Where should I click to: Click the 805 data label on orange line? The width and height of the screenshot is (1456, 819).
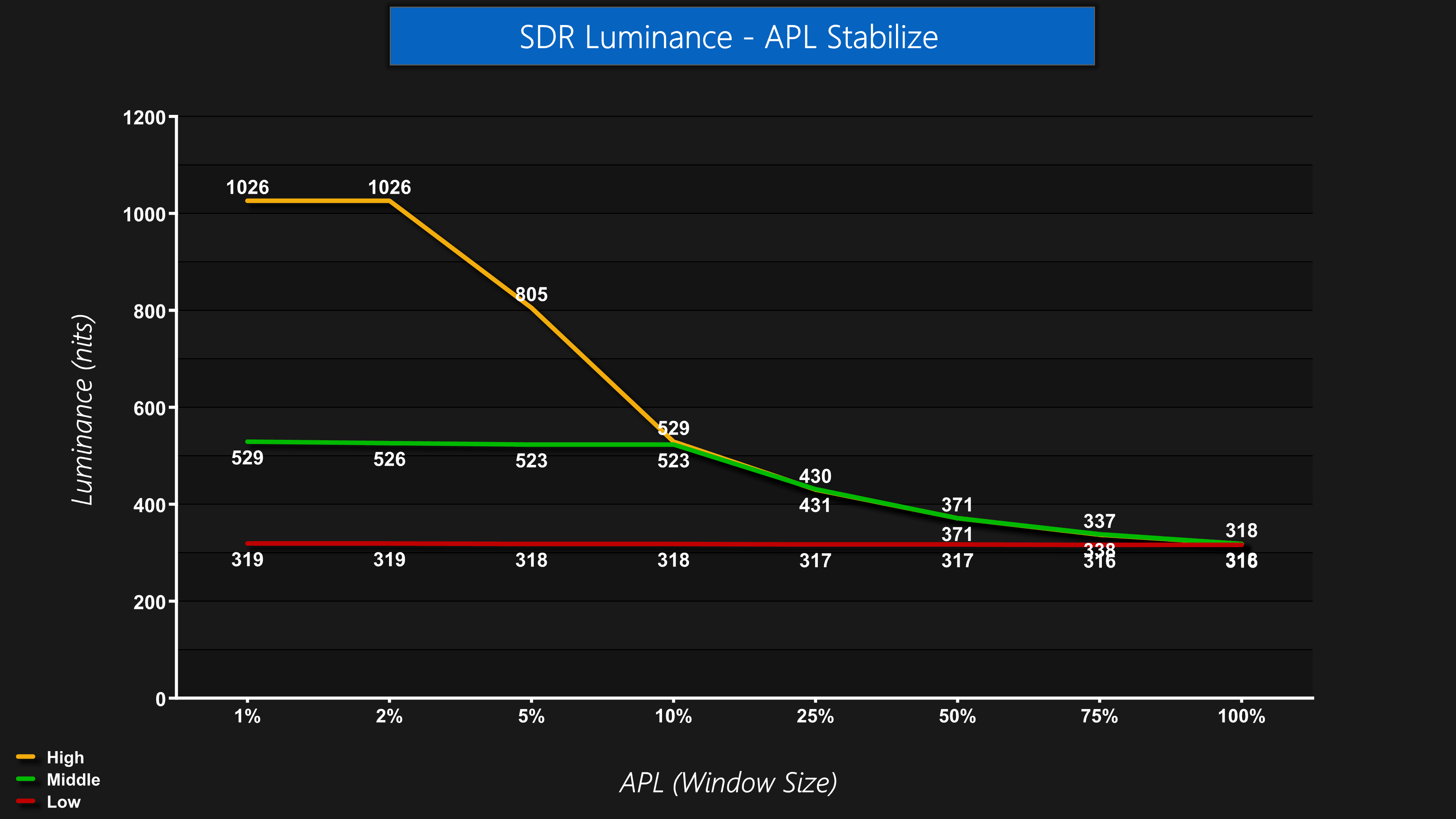pyautogui.click(x=531, y=294)
